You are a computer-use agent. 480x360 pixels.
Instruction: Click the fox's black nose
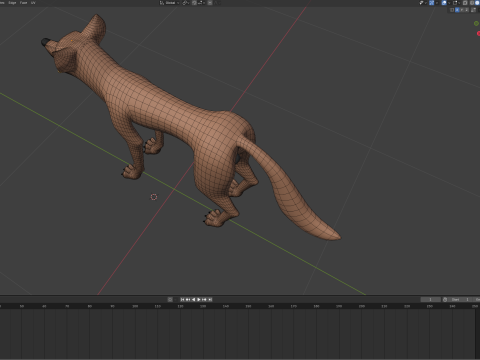click(x=45, y=42)
